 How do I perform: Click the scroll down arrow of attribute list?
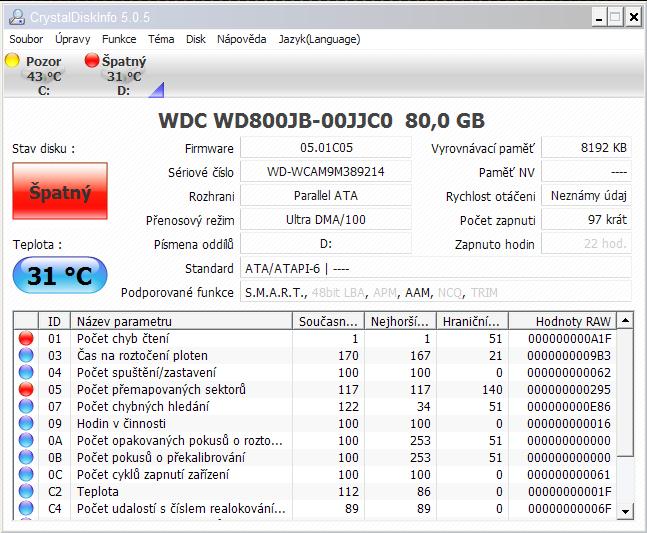626,512
